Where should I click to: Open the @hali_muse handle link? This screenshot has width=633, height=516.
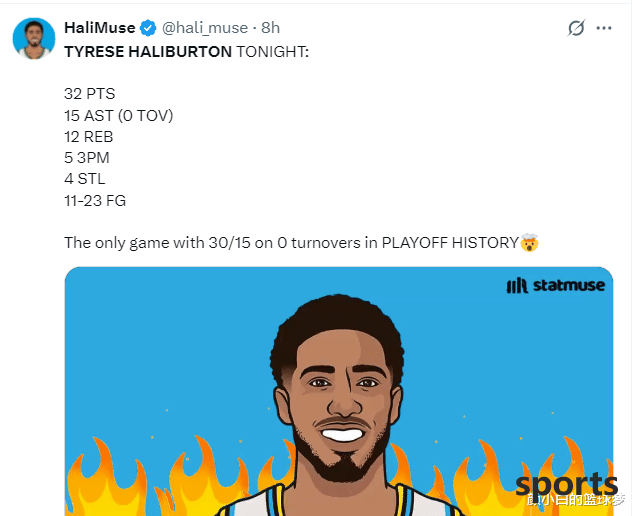205,28
